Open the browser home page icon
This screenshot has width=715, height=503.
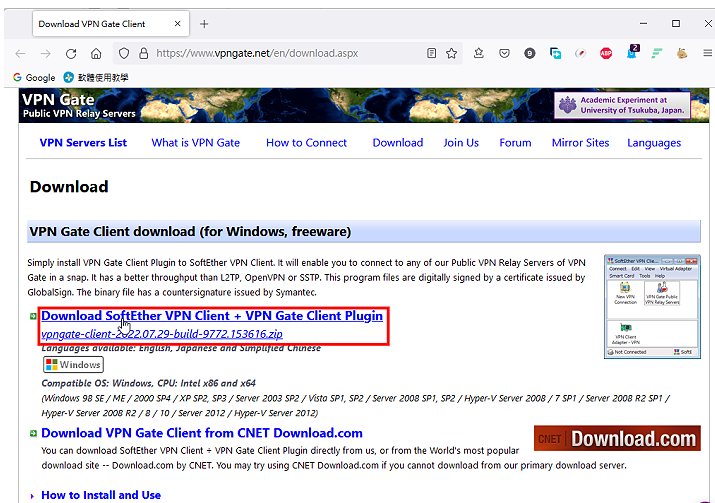pos(96,54)
